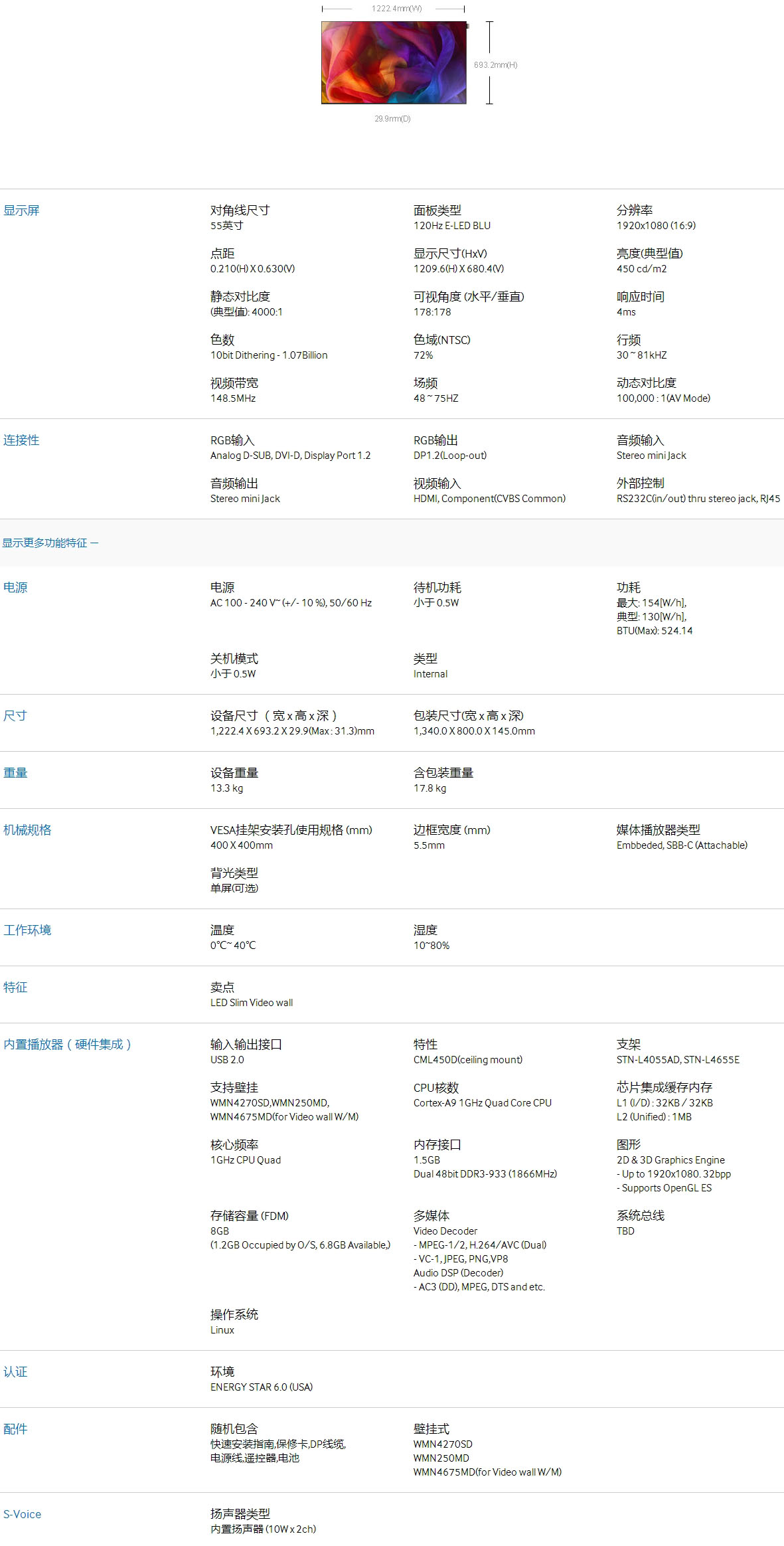The width and height of the screenshot is (784, 1546).
Task: Click the 10bit Dithering - 1.07Billion value
Action: (269, 355)
